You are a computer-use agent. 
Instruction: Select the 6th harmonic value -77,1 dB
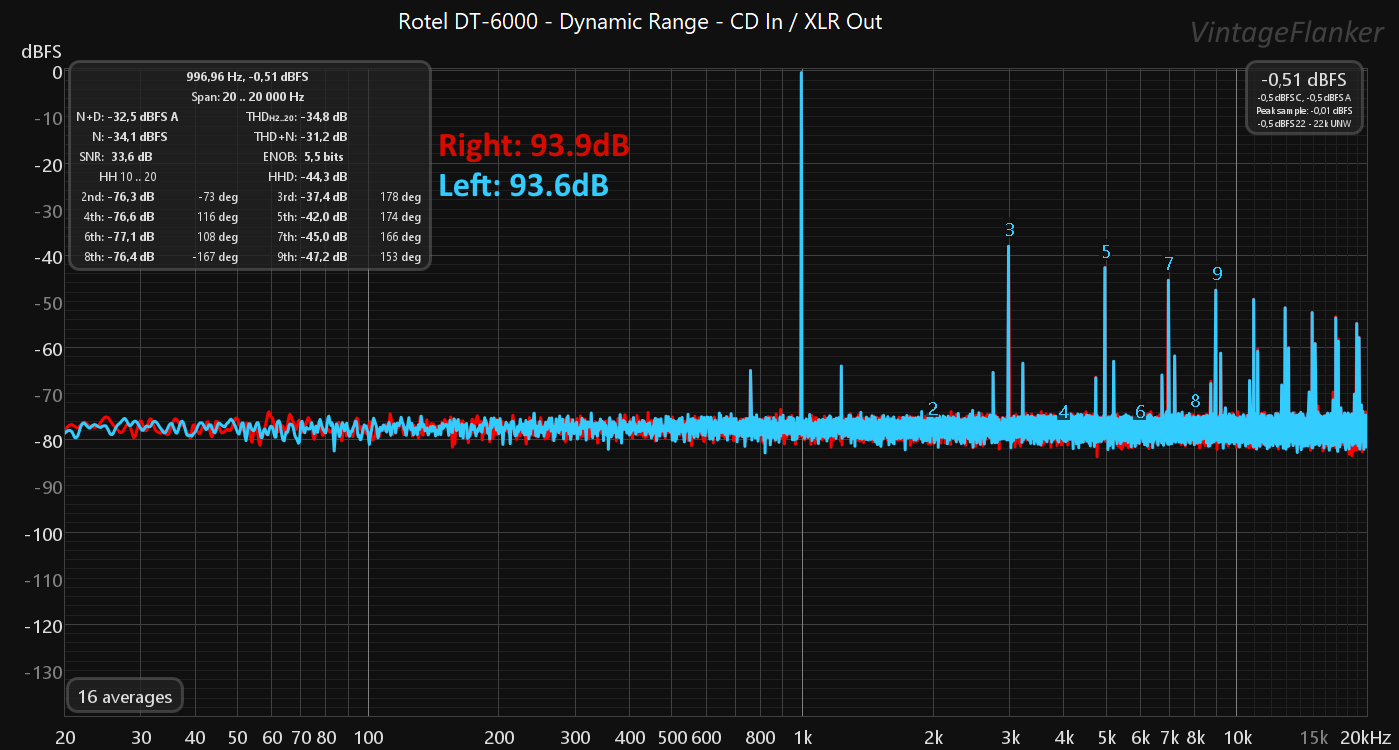[x=131, y=237]
